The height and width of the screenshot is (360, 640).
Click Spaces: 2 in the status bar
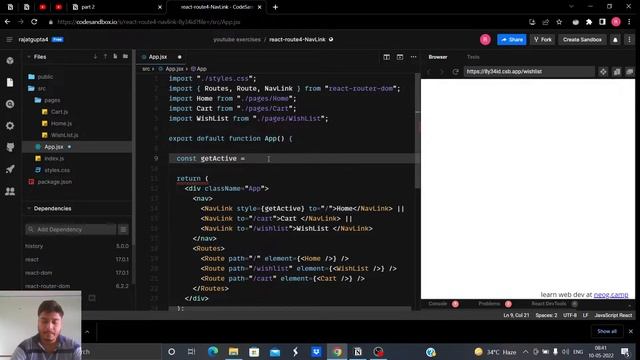[x=546, y=315]
